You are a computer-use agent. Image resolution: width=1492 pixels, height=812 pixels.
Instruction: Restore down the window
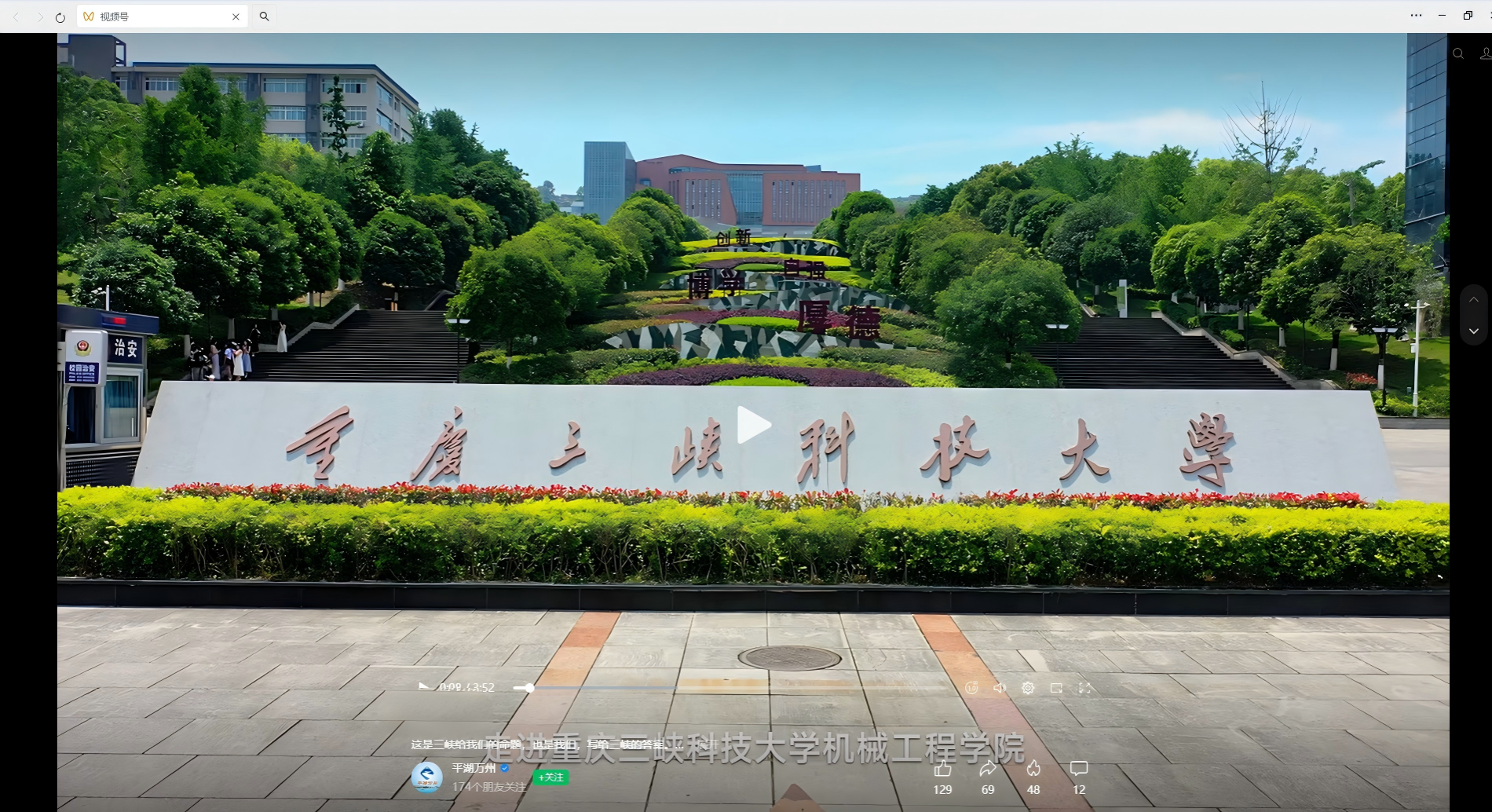[1468, 16]
